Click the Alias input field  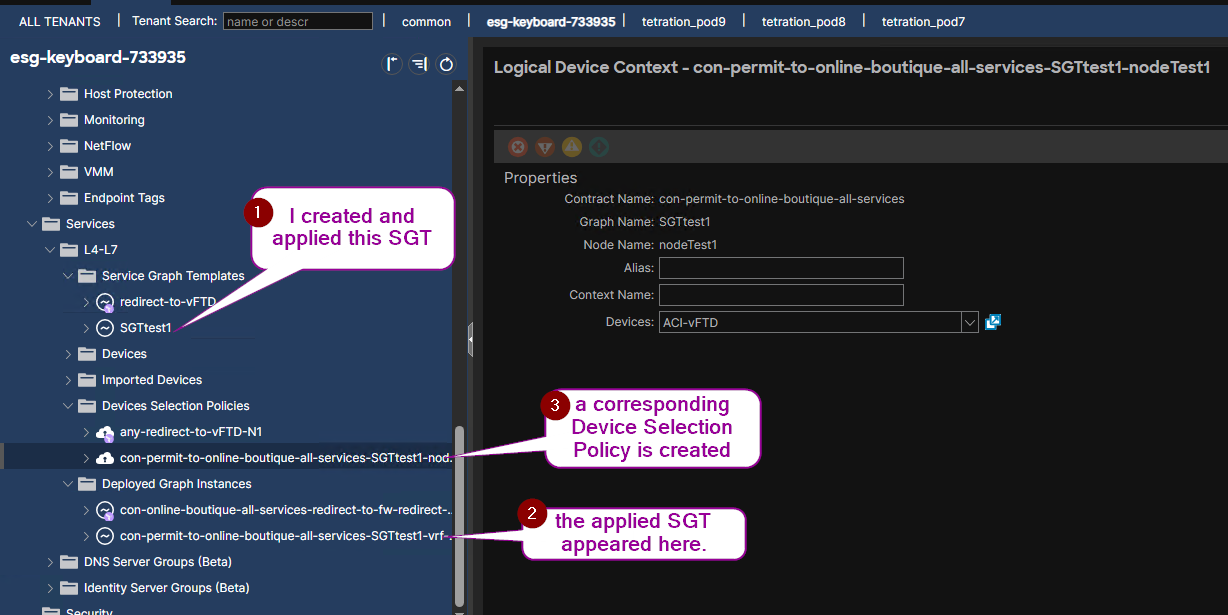click(x=781, y=268)
